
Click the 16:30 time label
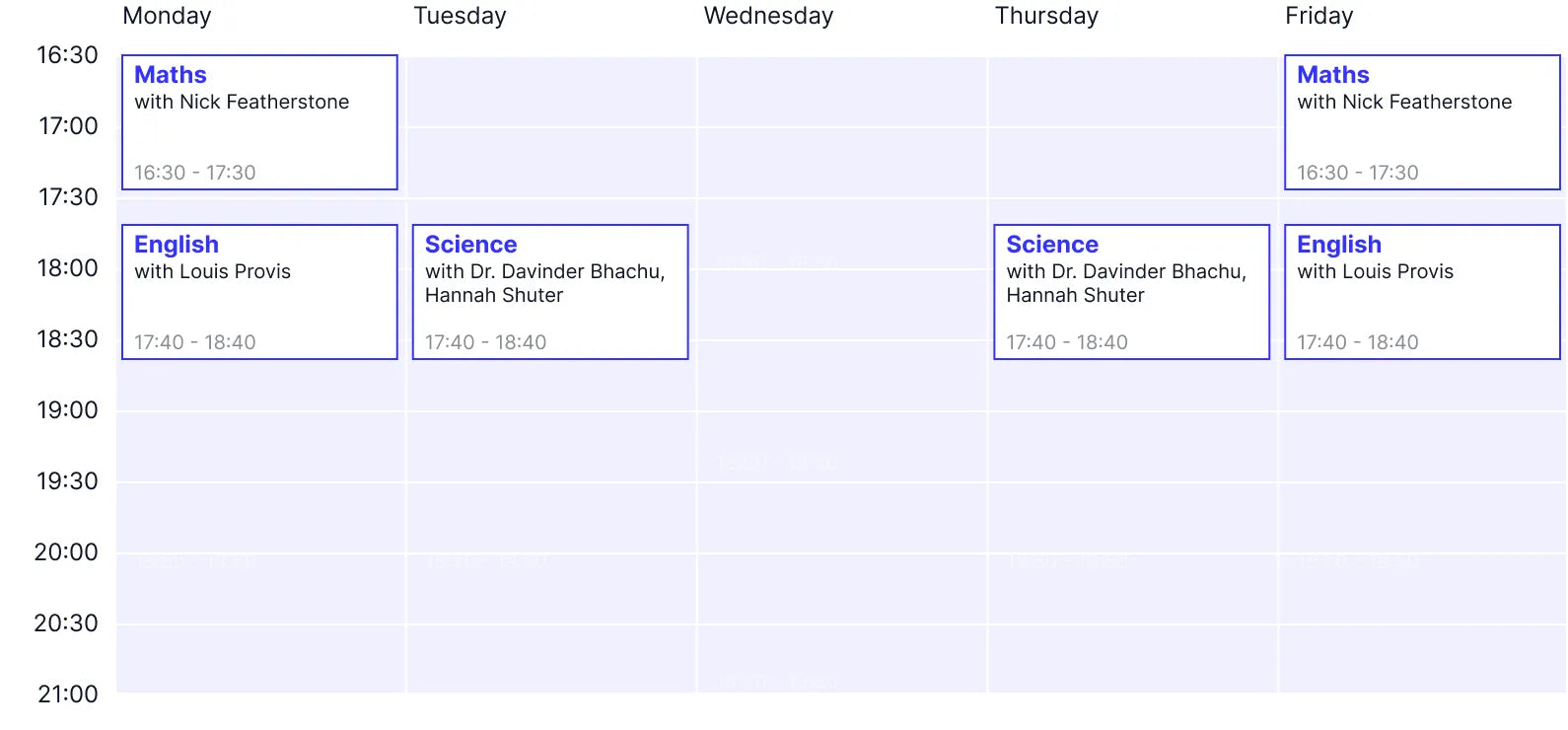point(68,55)
